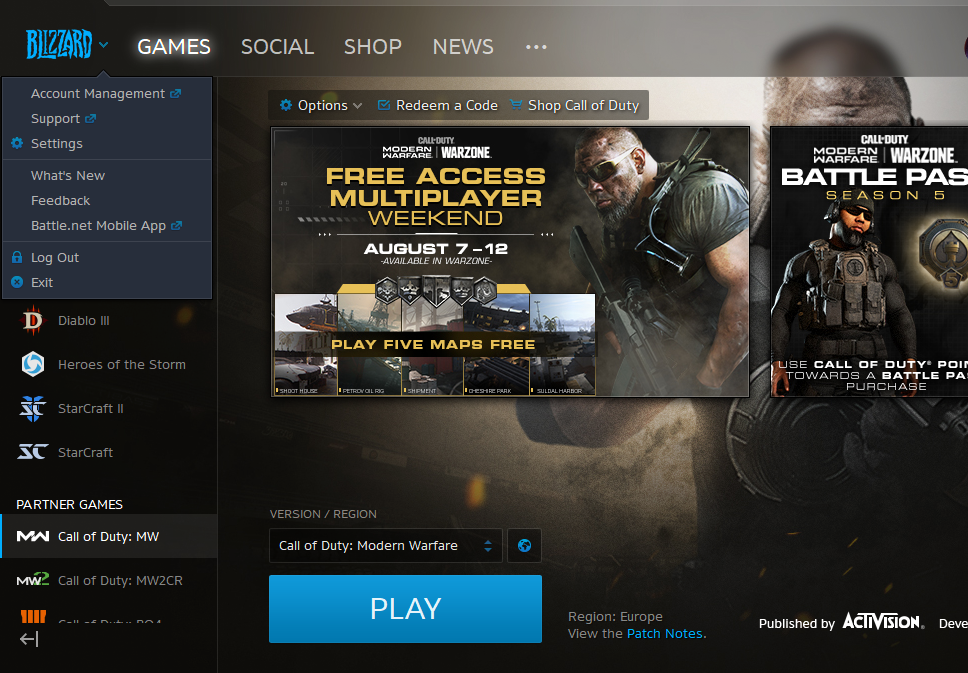Image resolution: width=968 pixels, height=673 pixels.
Task: Open the SOCIAL tab
Action: point(277,47)
